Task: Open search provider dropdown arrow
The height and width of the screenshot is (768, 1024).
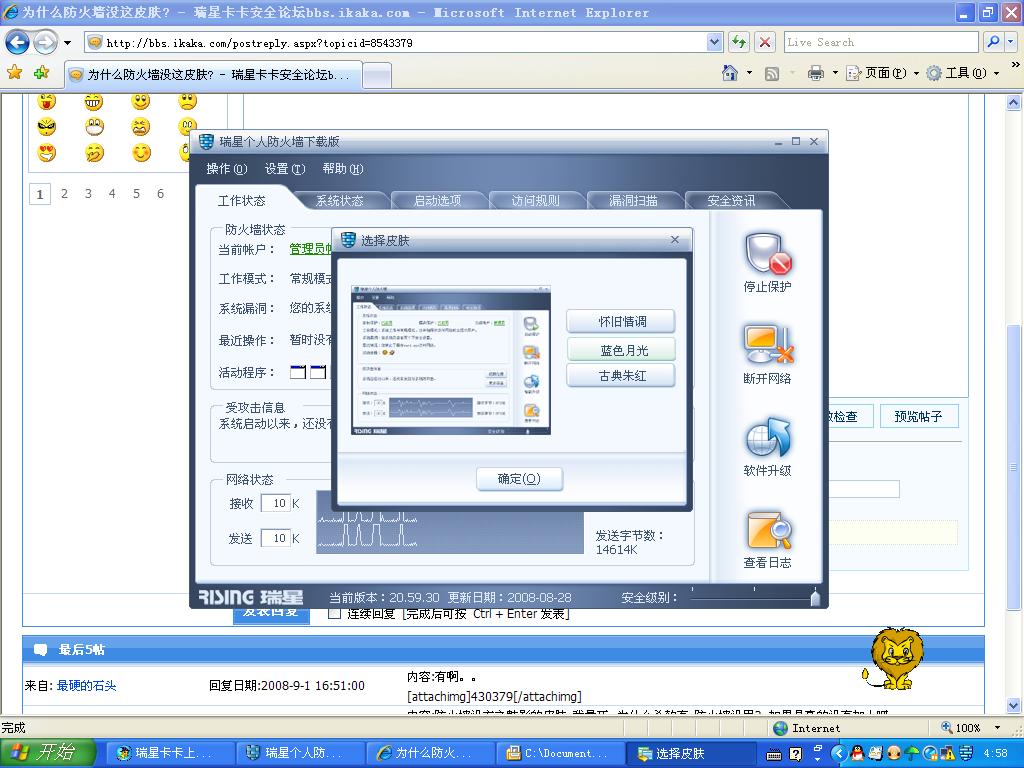Action: point(1010,42)
